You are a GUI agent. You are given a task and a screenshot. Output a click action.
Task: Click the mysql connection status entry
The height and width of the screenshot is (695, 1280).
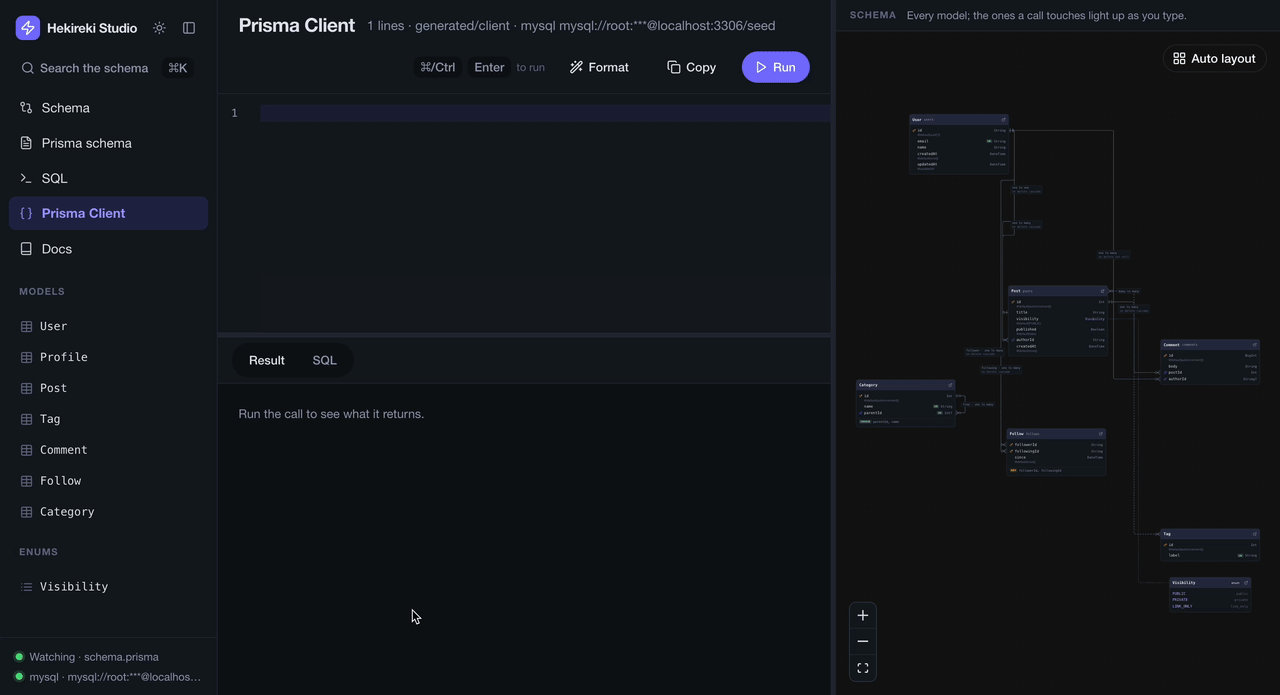pos(108,677)
